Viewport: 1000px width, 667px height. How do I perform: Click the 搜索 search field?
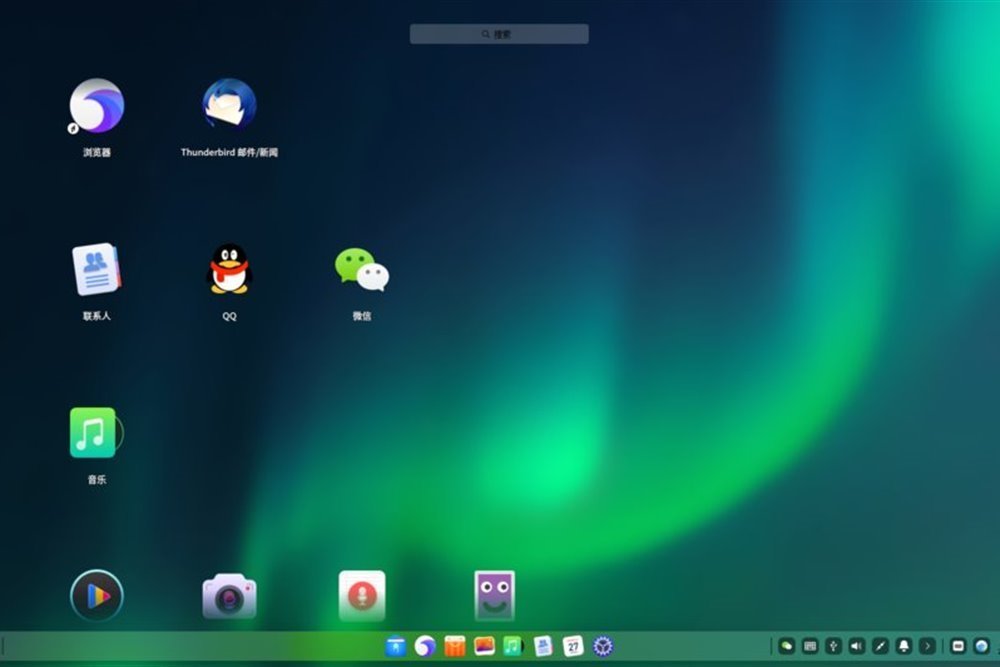(499, 34)
